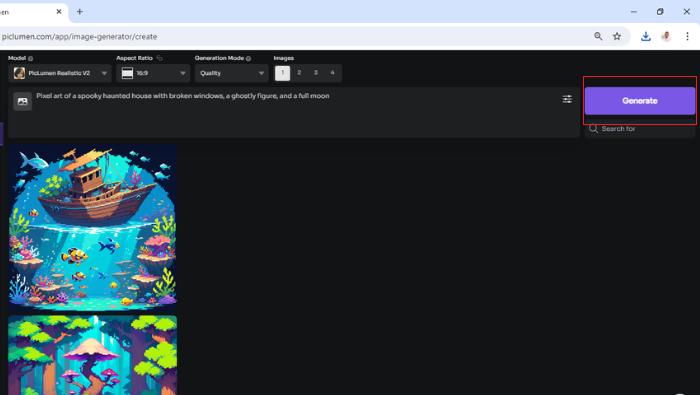The height and width of the screenshot is (395, 700).
Task: Open the Generation Mode Quality dropdown
Action: (231, 73)
